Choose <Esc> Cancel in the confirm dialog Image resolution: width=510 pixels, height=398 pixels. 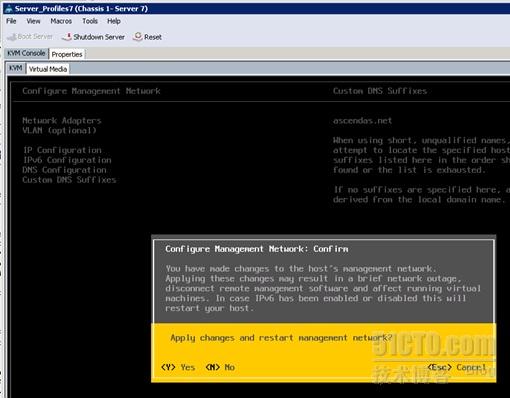point(457,367)
